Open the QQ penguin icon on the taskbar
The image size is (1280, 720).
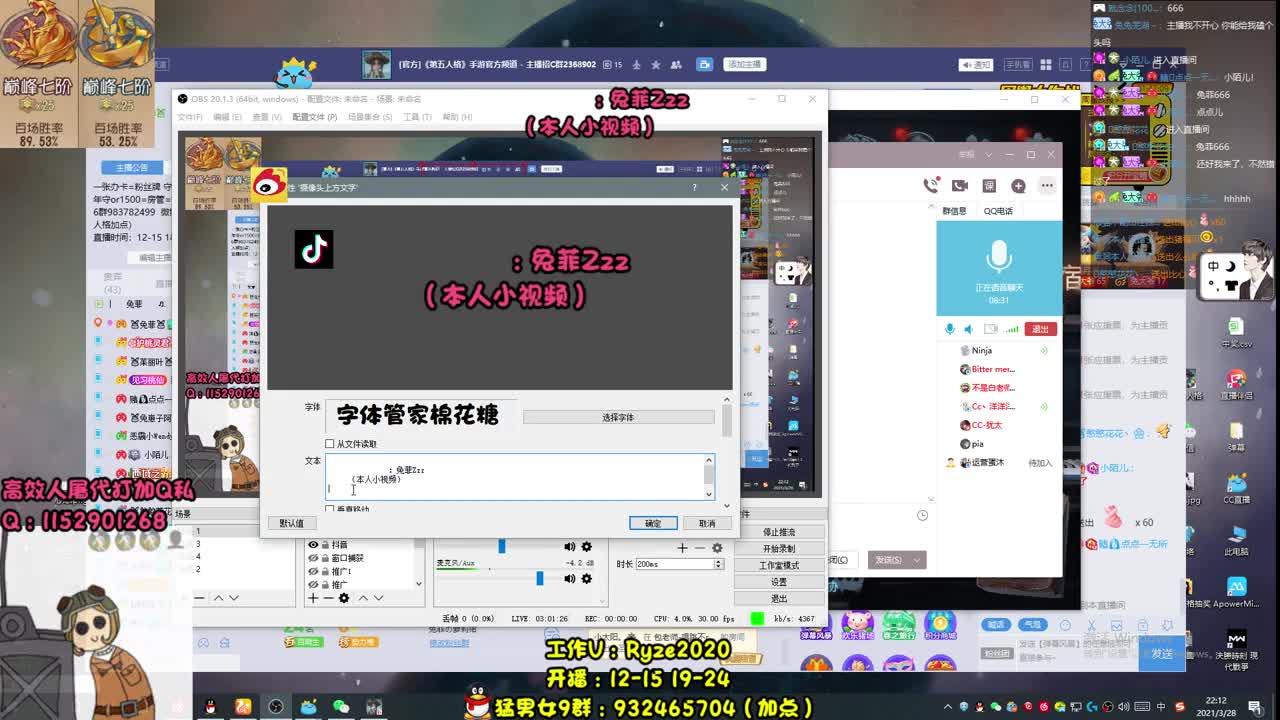[x=211, y=706]
